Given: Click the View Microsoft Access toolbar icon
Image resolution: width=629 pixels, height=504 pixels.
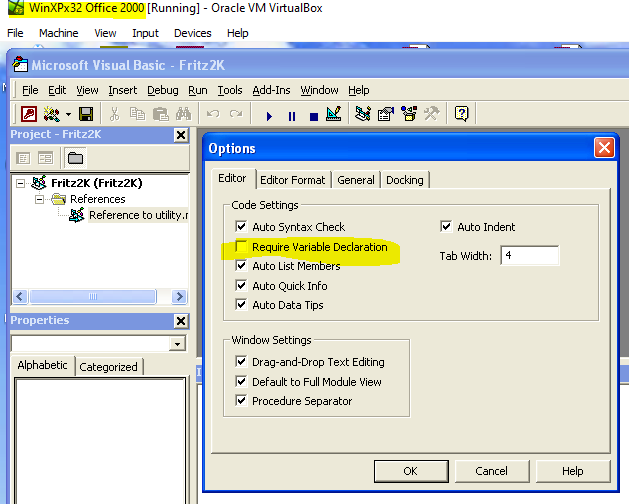Looking at the screenshot, I should 29,114.
